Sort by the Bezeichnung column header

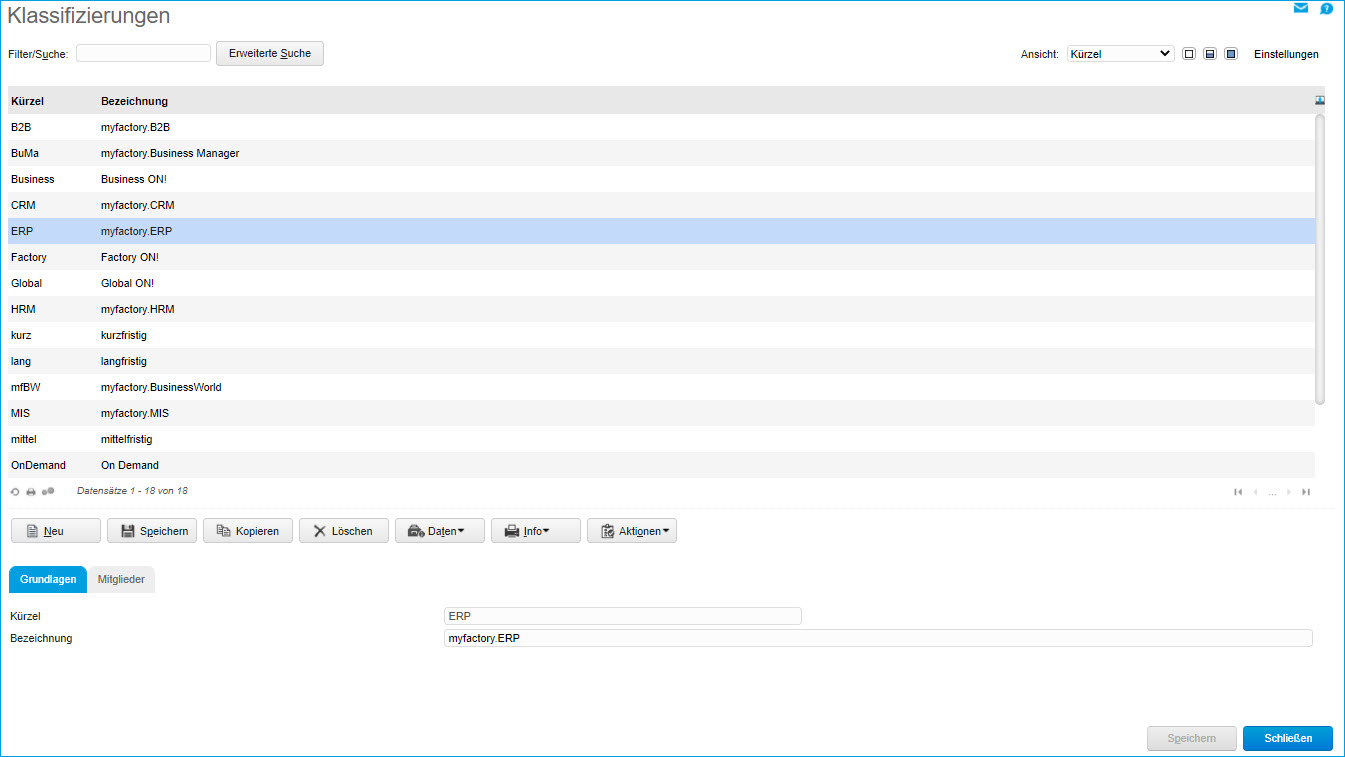point(134,101)
